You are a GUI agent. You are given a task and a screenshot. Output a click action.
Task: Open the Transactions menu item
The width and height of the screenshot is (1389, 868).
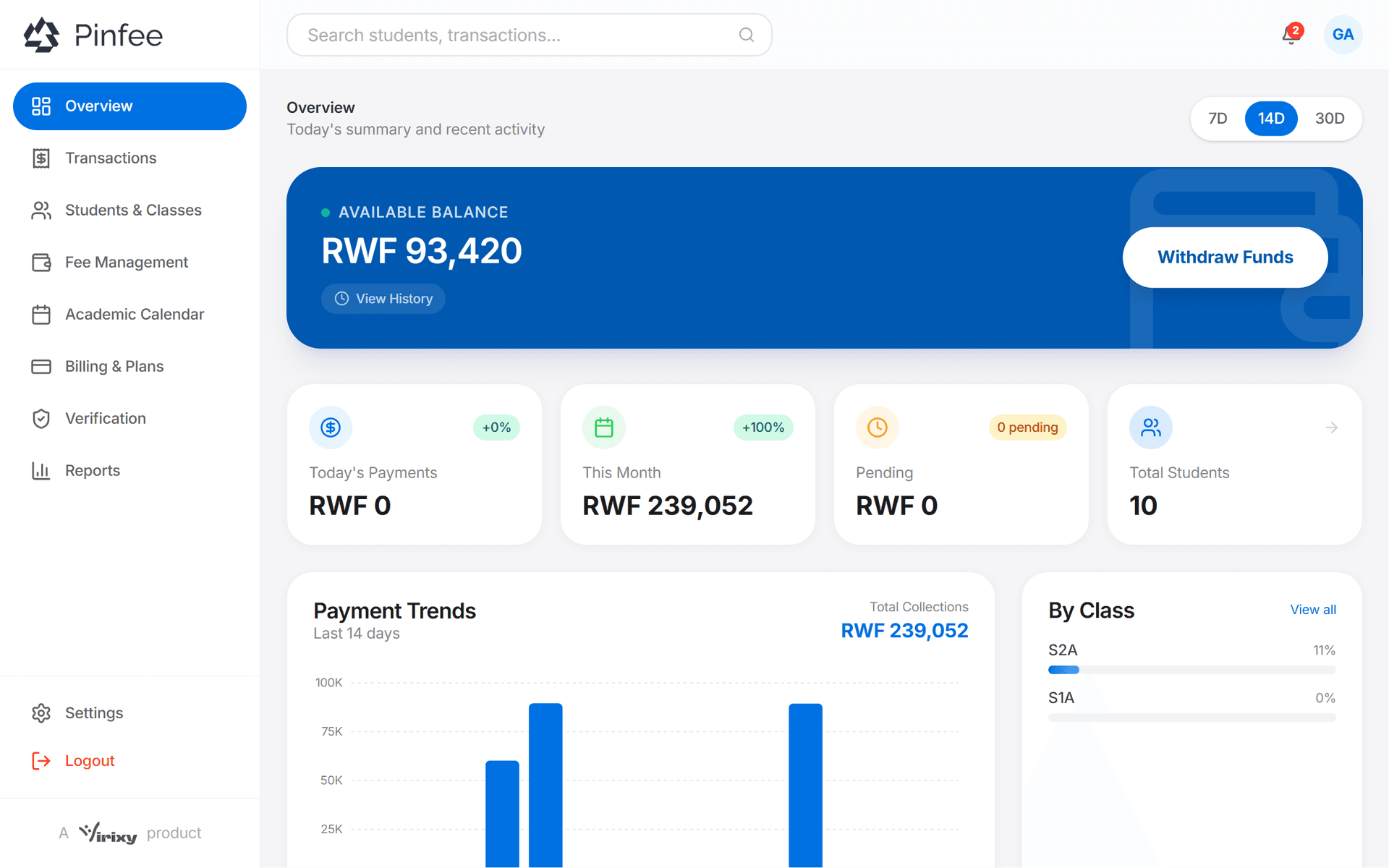pos(130,158)
